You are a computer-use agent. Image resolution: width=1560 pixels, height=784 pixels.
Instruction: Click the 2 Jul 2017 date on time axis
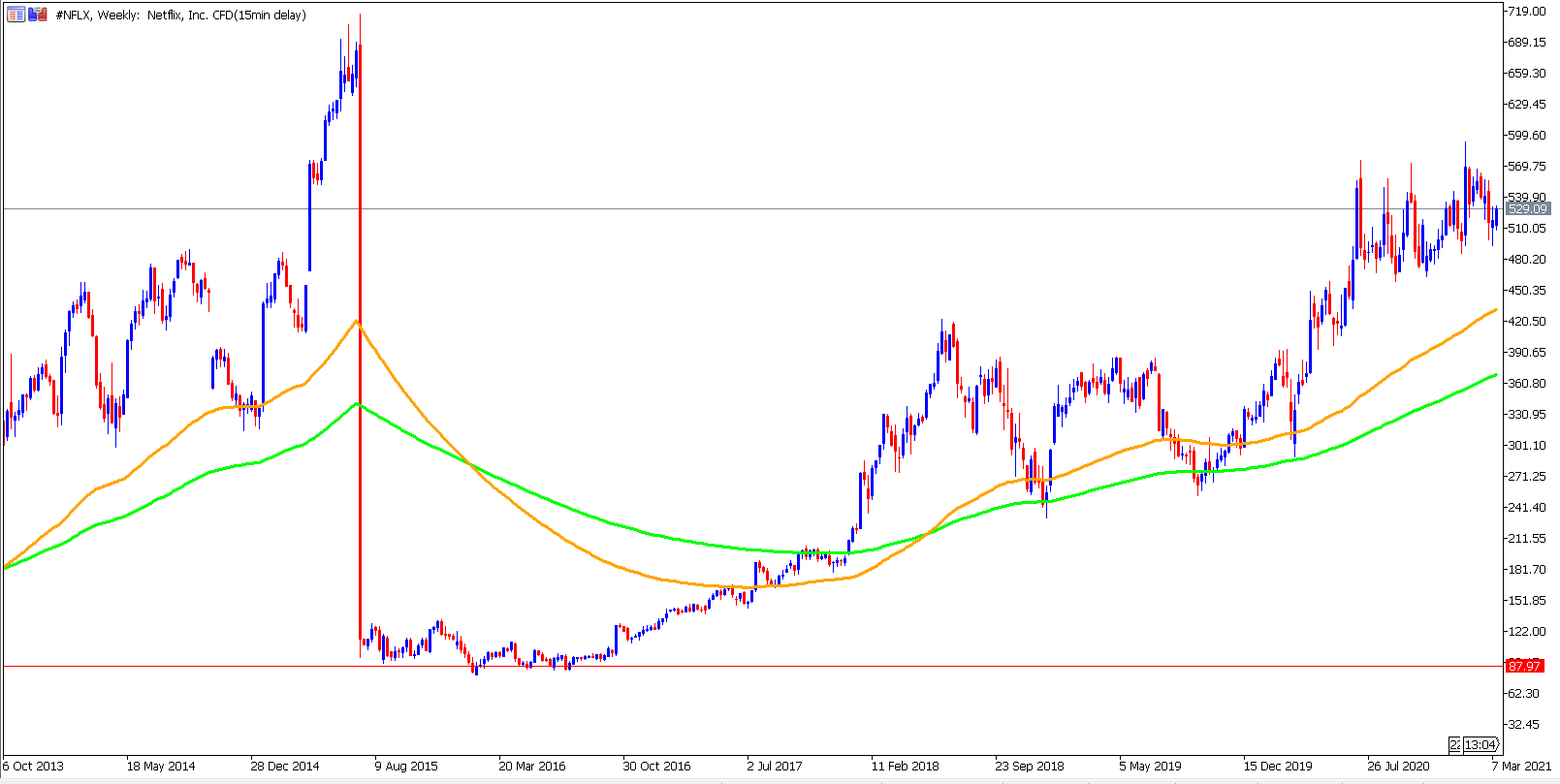tap(775, 766)
